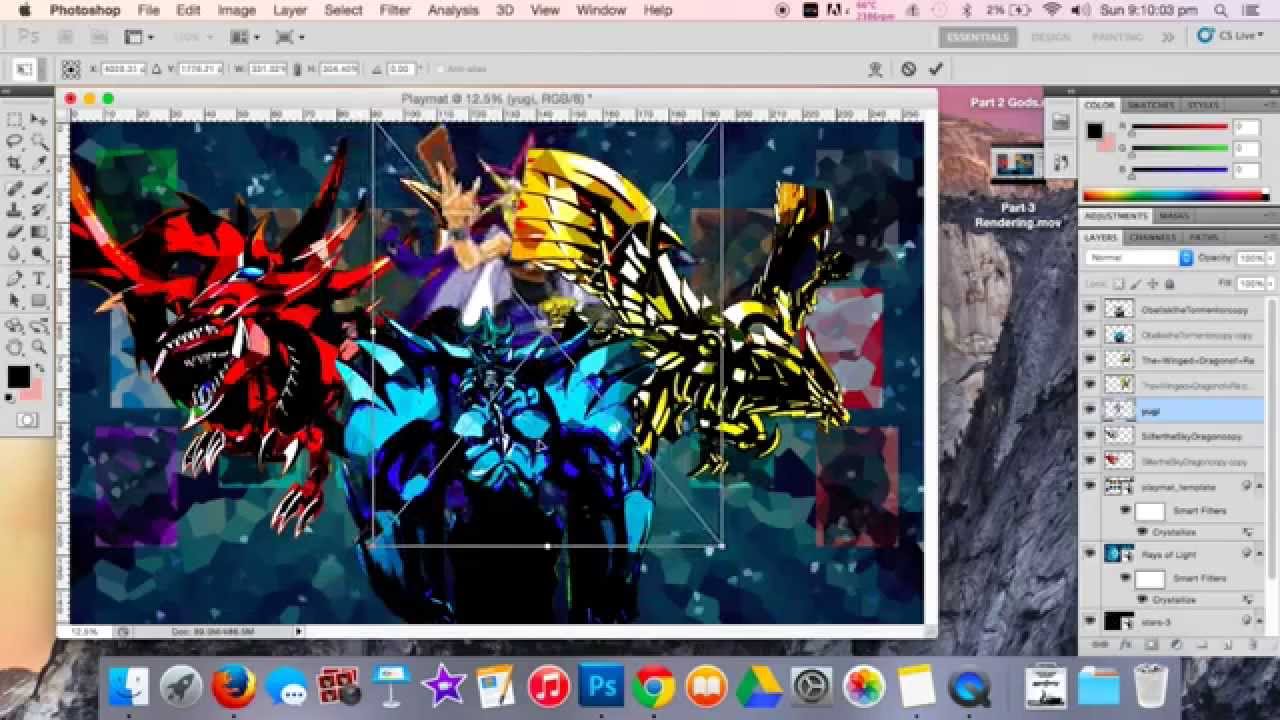
Task: Hide the top ObeliskTheTormentor copy layer
Action: point(1090,309)
